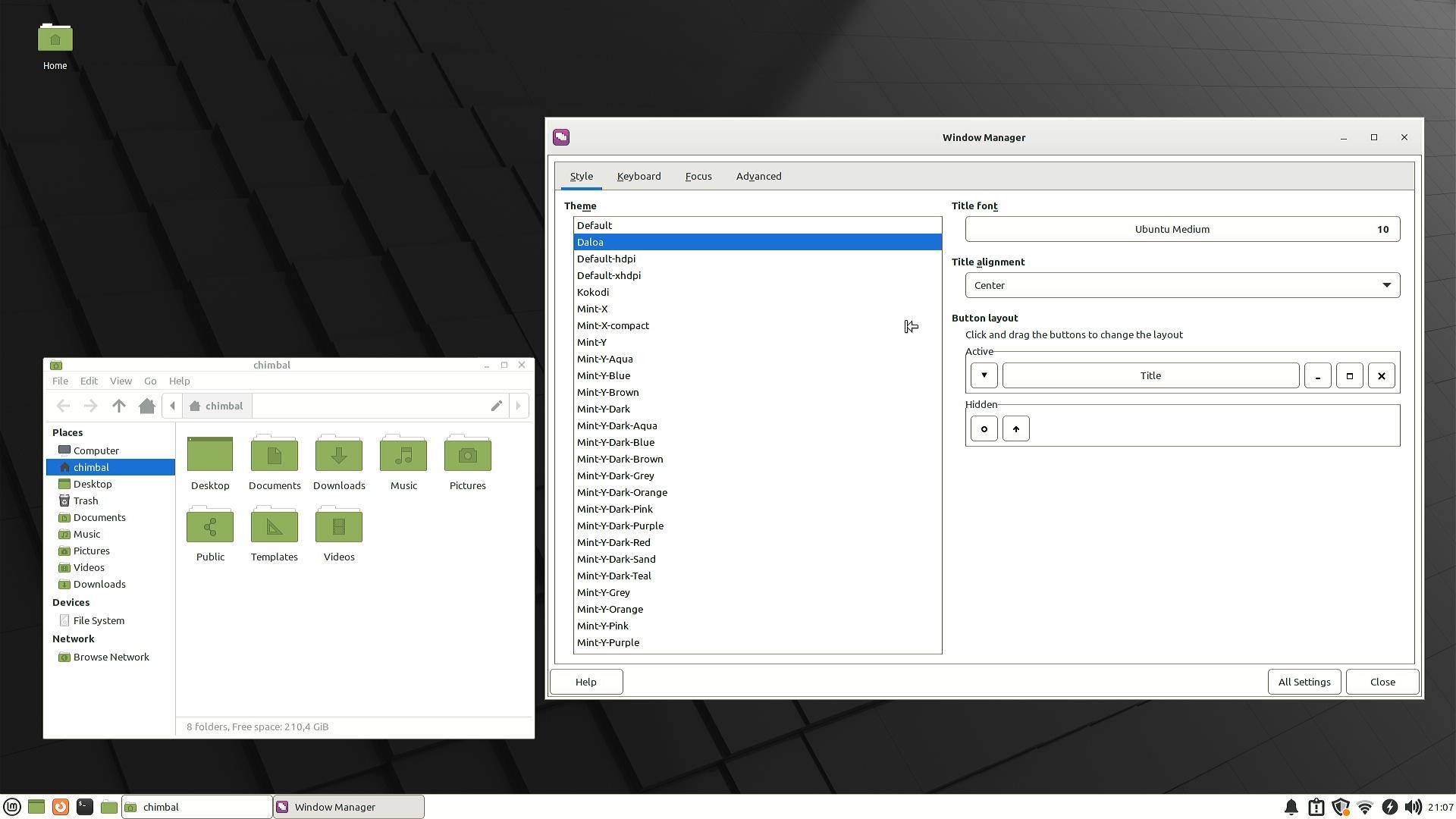The height and width of the screenshot is (819, 1456).
Task: Open the View menu in the file manager
Action: [x=121, y=381]
